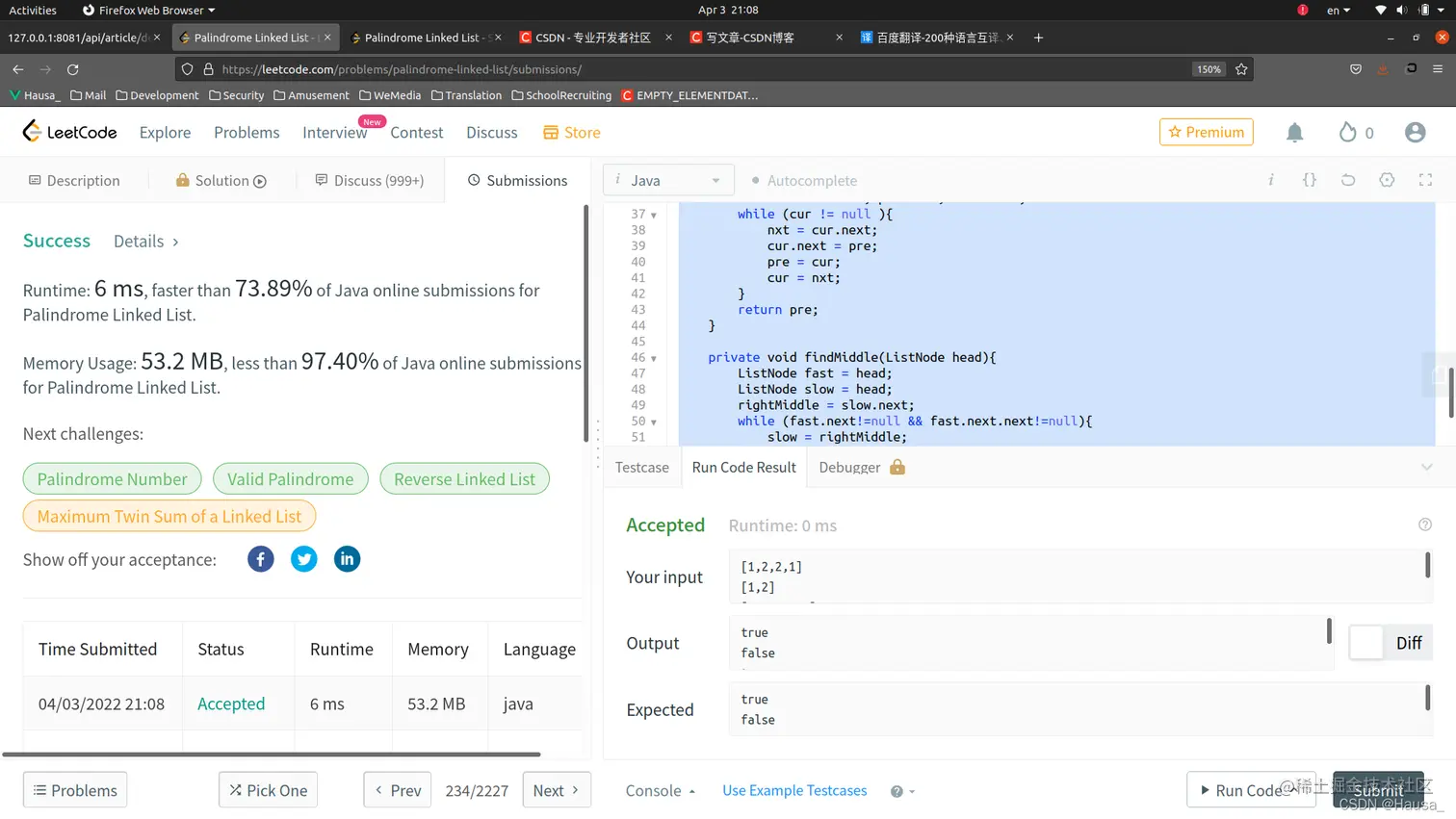Open Discuss (999+) tab

(370, 180)
